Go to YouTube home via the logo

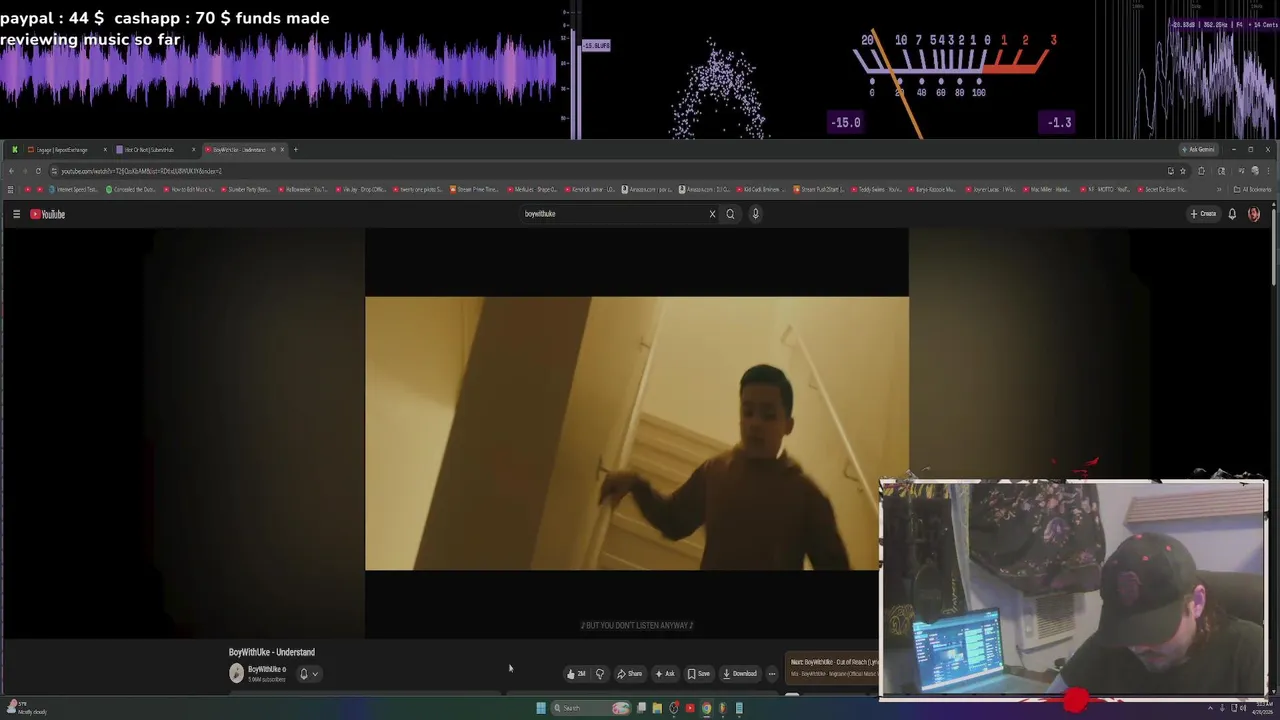(x=48, y=214)
